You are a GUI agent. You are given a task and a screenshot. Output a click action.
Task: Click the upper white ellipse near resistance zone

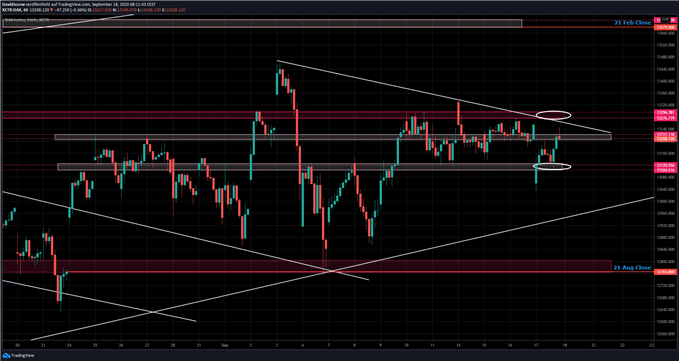tap(553, 115)
